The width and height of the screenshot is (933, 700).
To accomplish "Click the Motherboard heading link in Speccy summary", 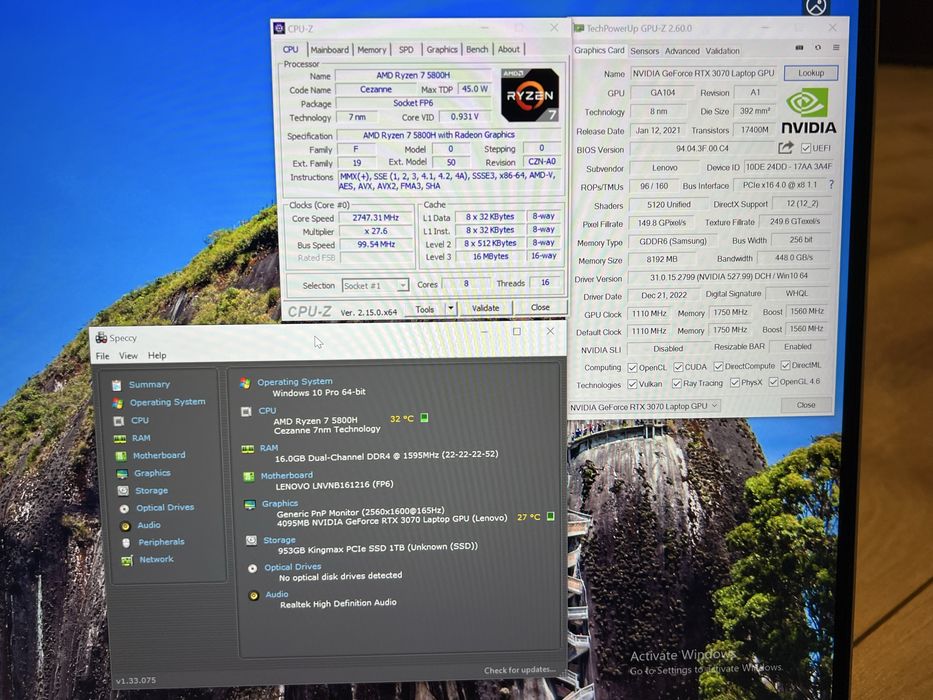I will pos(286,476).
